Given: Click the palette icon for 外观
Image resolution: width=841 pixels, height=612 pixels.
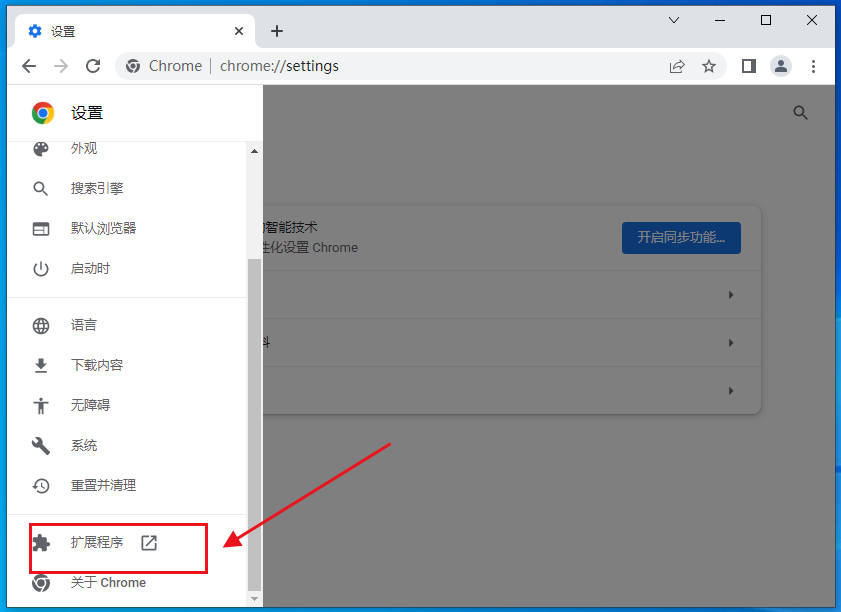Looking at the screenshot, I should tap(41, 149).
